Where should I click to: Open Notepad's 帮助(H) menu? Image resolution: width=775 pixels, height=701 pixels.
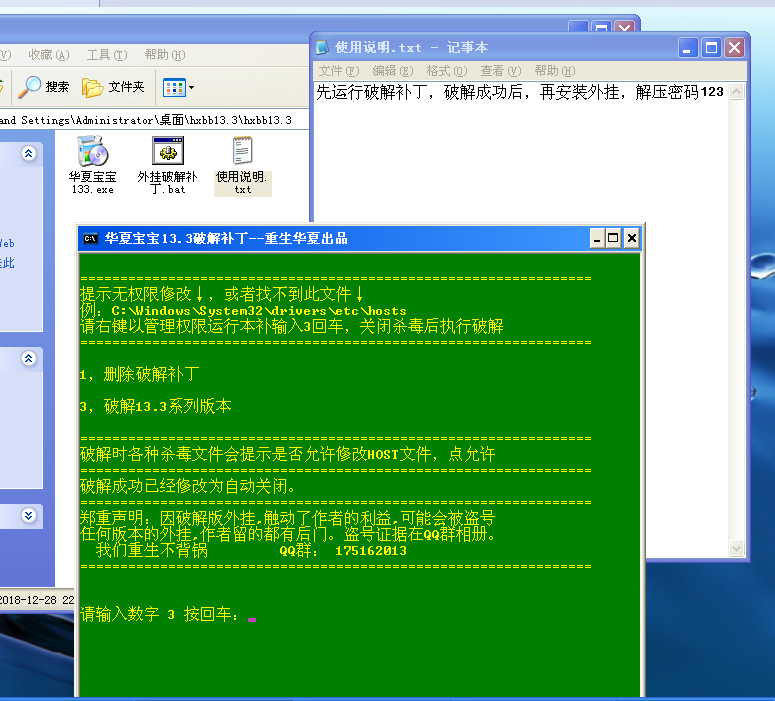pos(555,71)
